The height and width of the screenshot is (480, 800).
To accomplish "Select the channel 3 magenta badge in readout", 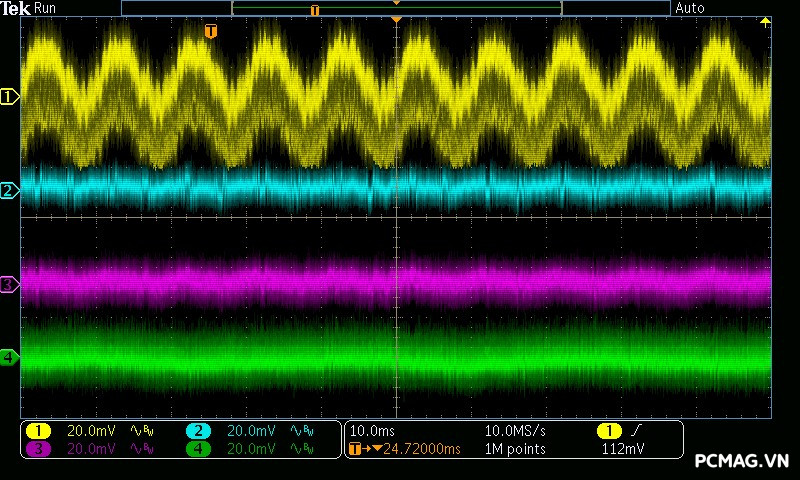I will pos(38,449).
